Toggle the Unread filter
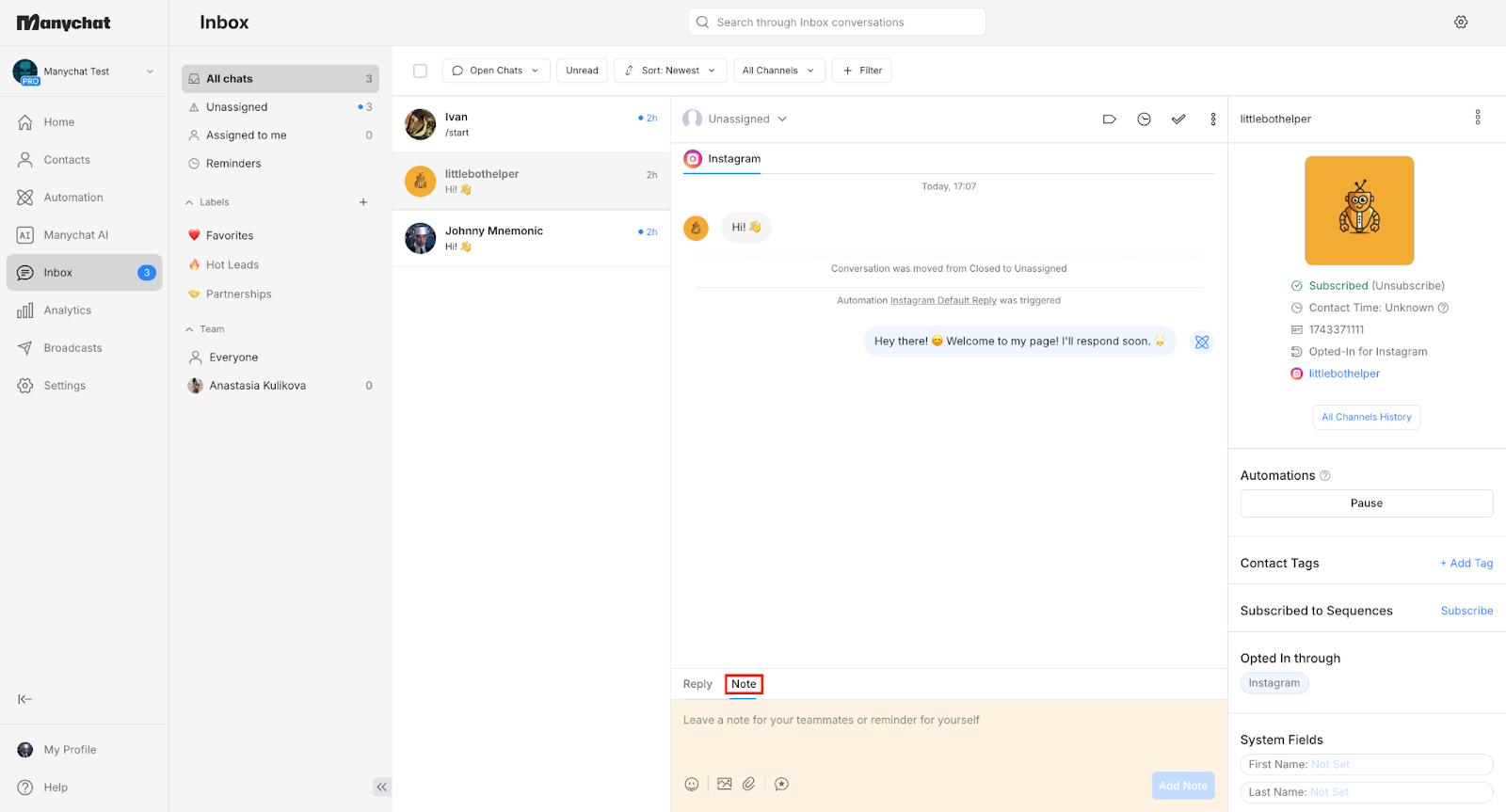Viewport: 1506px width, 812px height. (x=582, y=71)
